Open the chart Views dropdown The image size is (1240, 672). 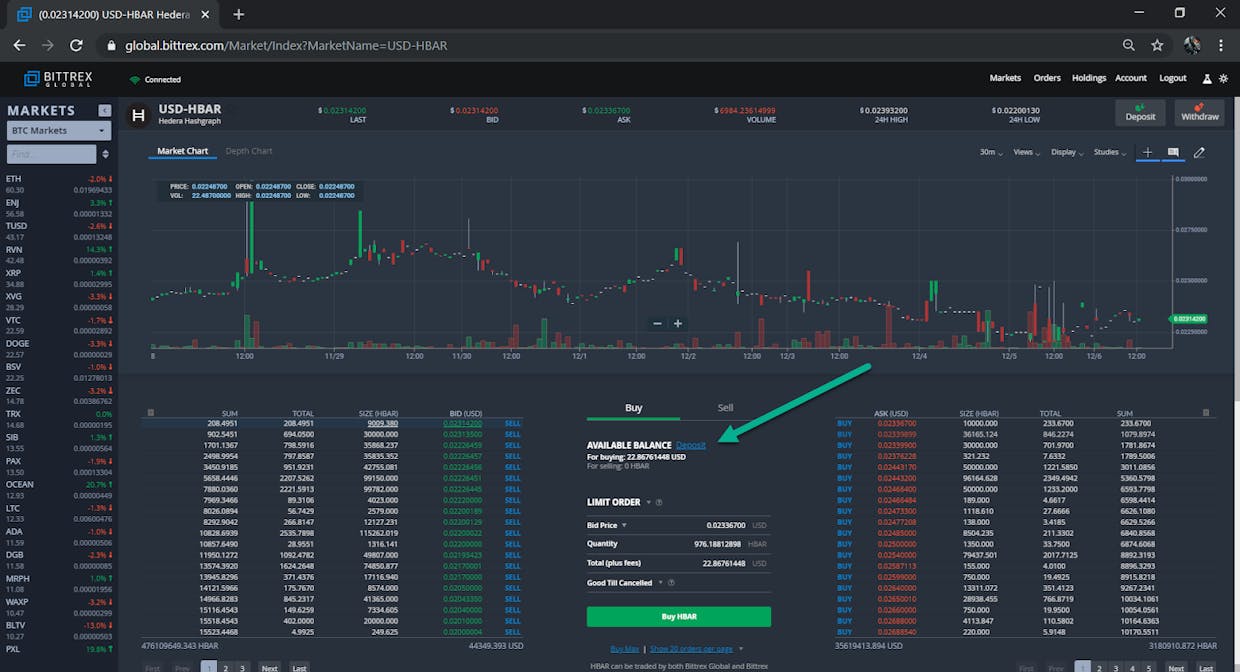1027,152
